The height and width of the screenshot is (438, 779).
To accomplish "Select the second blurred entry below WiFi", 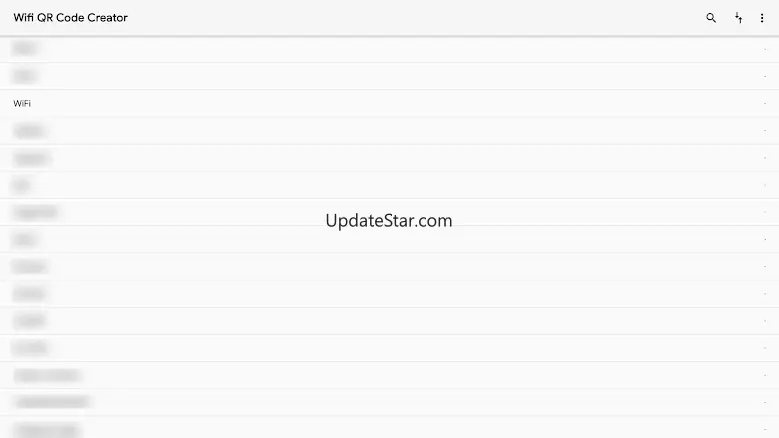I will (x=390, y=158).
